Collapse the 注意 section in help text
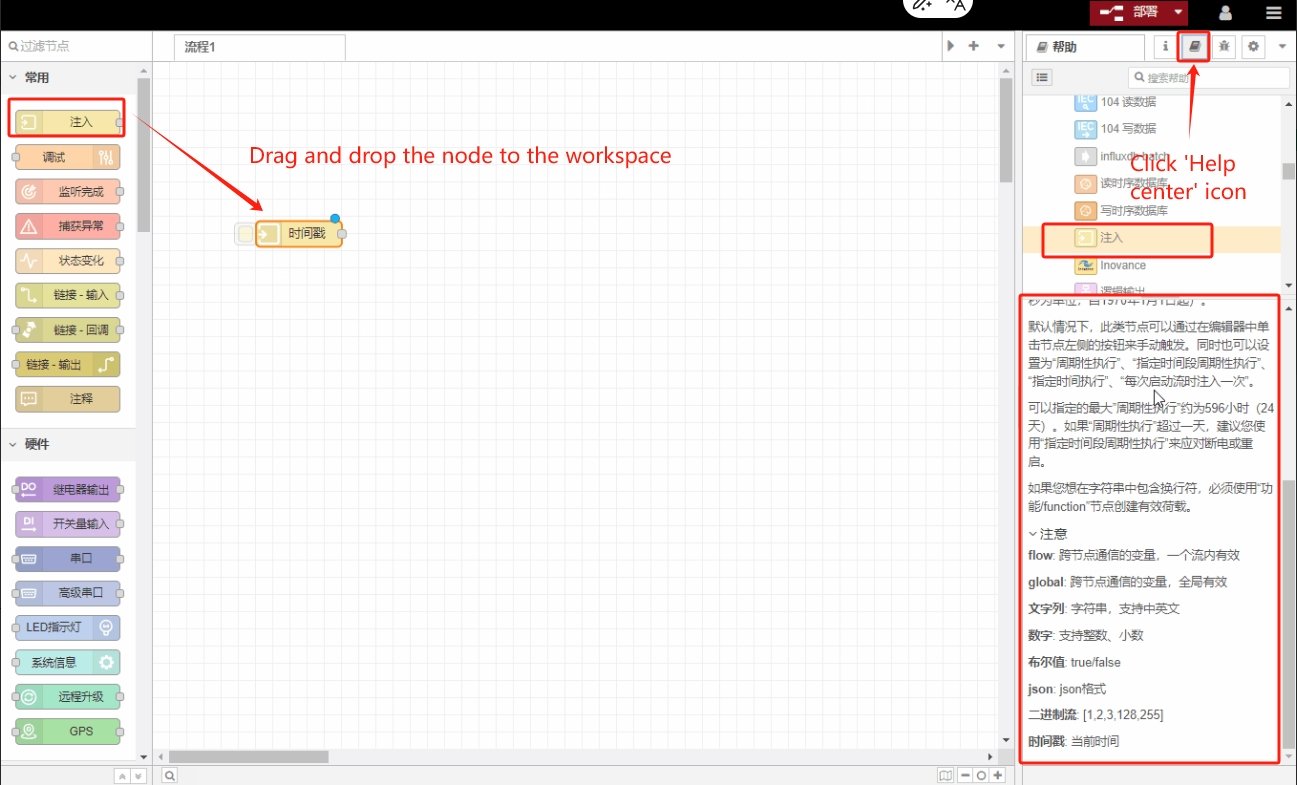Image resolution: width=1297 pixels, height=785 pixels. pyautogui.click(x=1048, y=534)
